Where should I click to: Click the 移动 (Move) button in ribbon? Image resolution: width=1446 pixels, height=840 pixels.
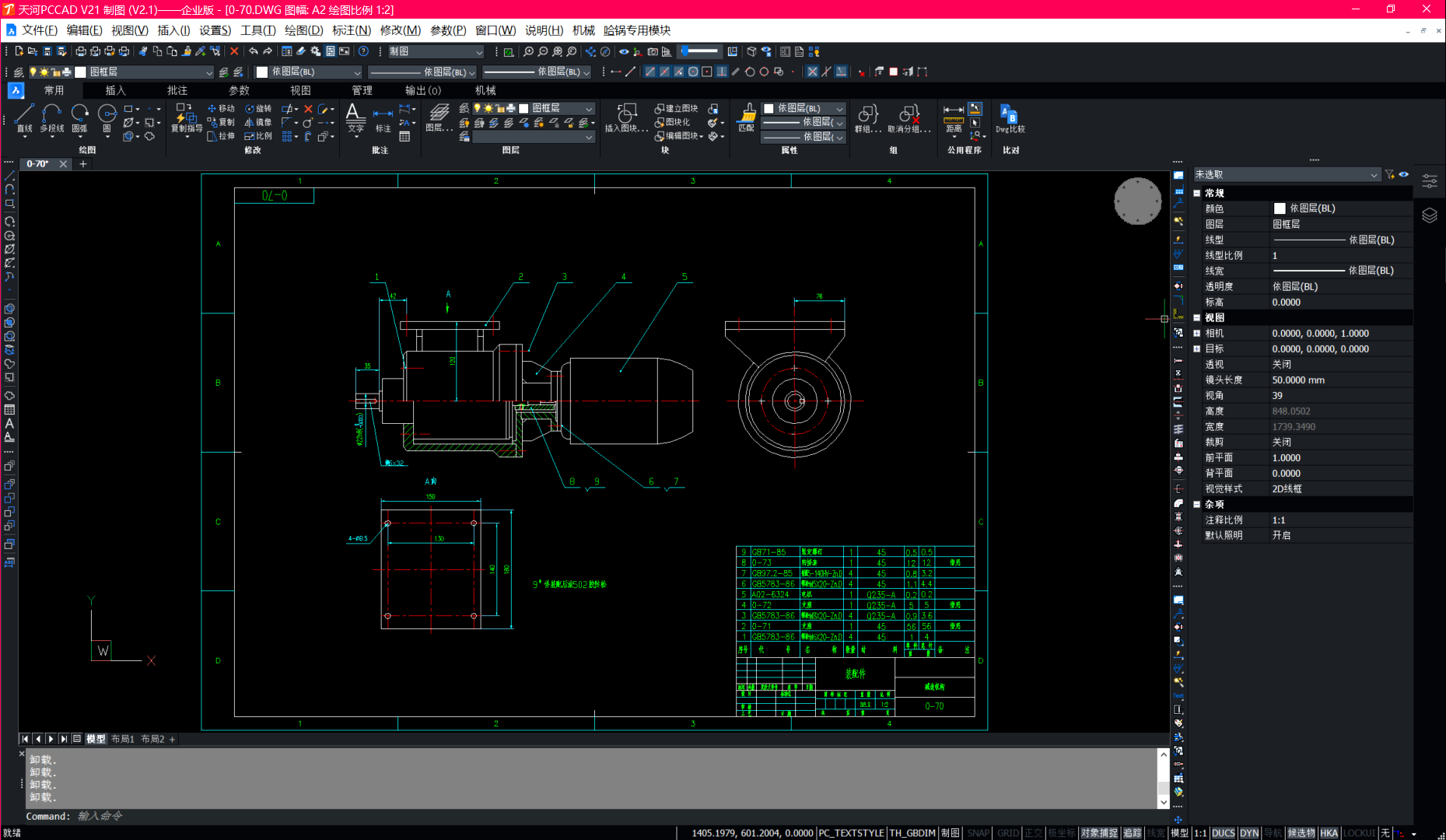(x=221, y=109)
